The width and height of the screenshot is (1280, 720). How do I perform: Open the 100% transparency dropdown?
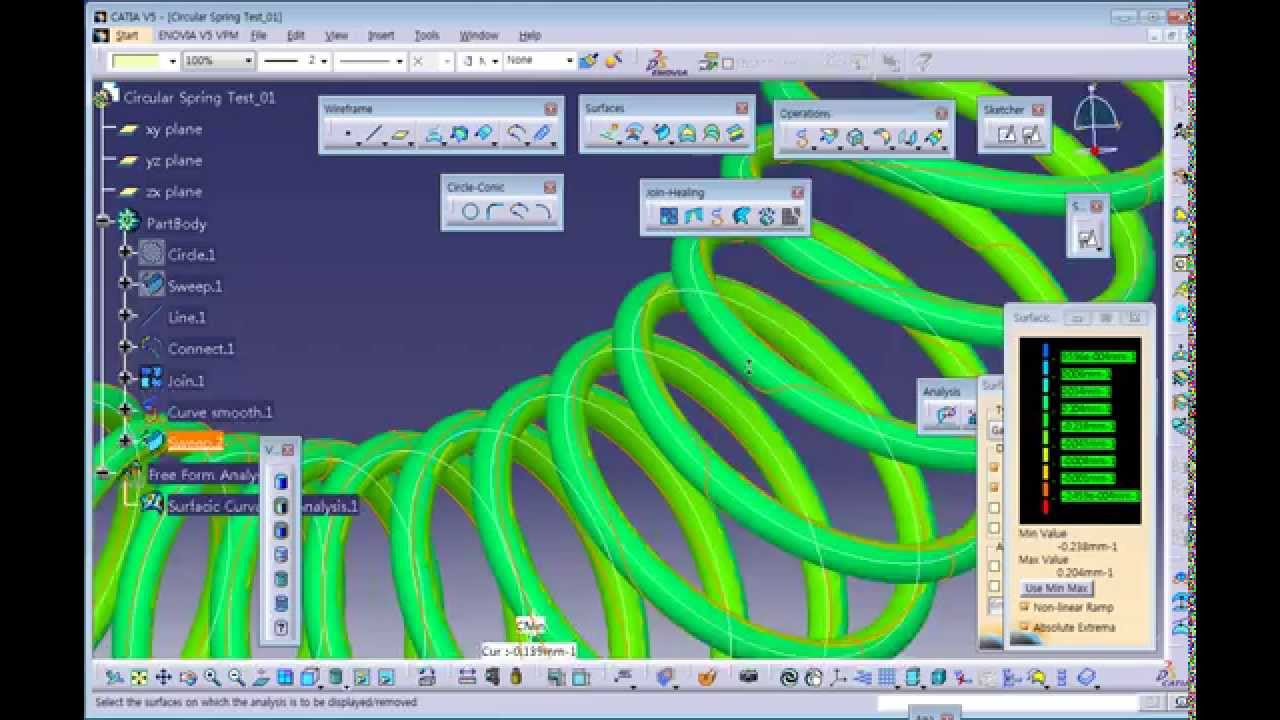click(247, 61)
